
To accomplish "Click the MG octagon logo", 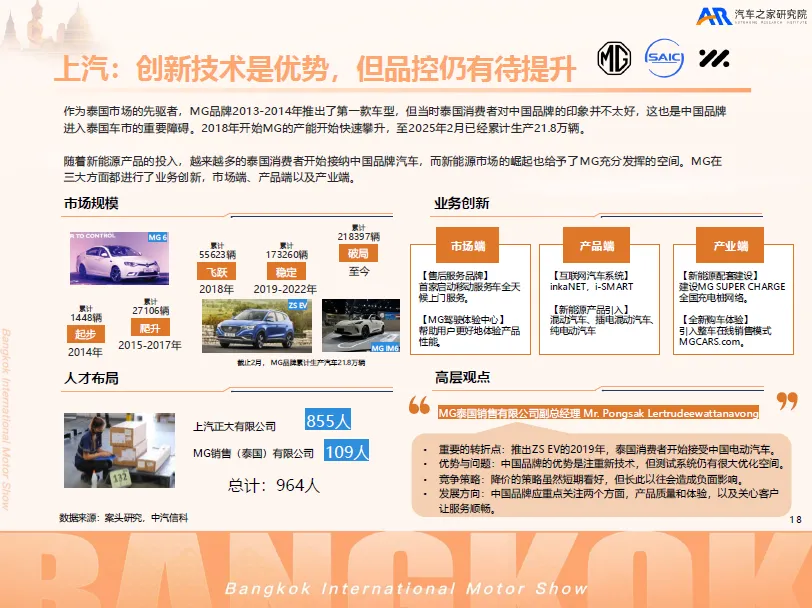I will point(614,58).
